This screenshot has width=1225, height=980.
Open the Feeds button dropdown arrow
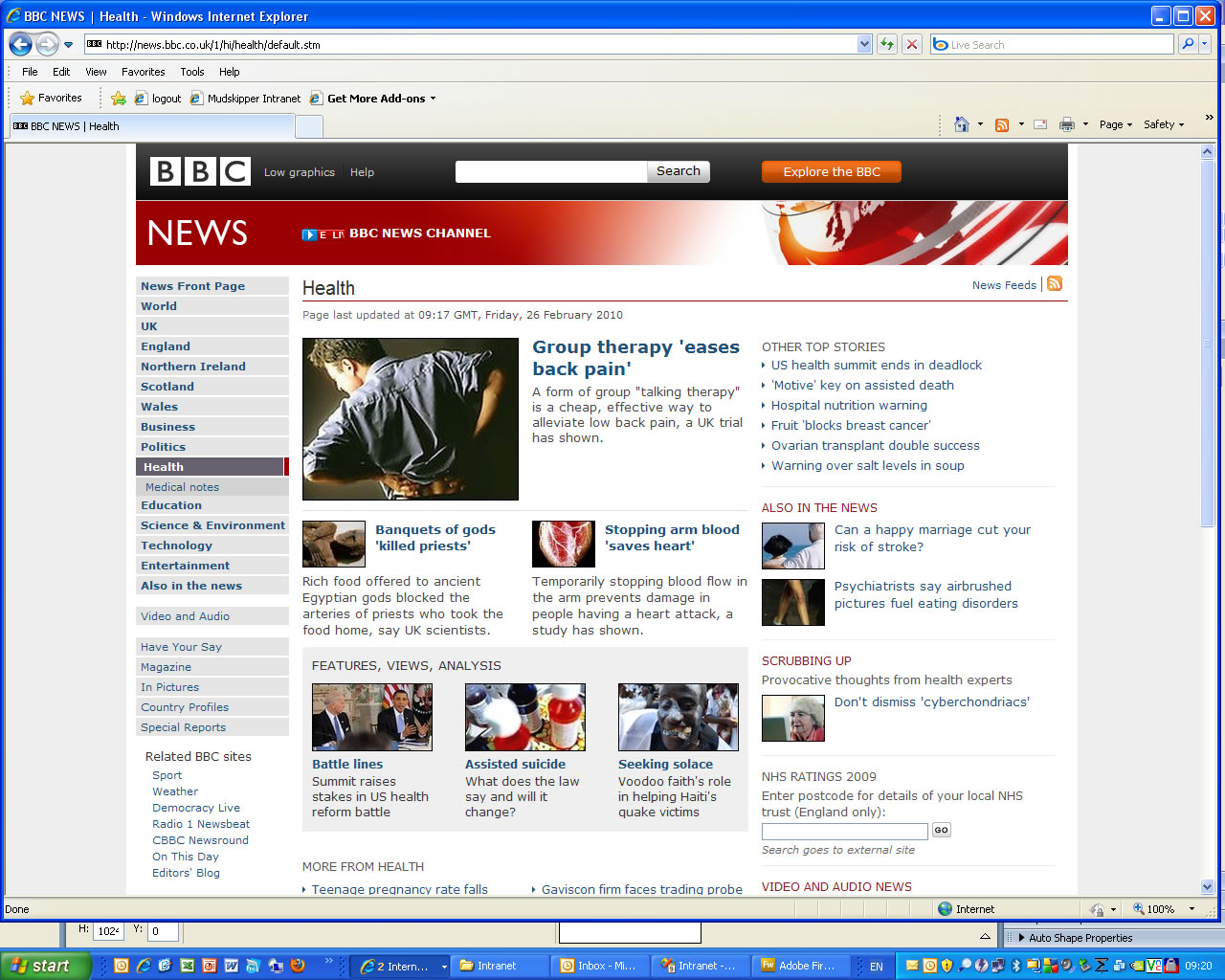click(1020, 124)
